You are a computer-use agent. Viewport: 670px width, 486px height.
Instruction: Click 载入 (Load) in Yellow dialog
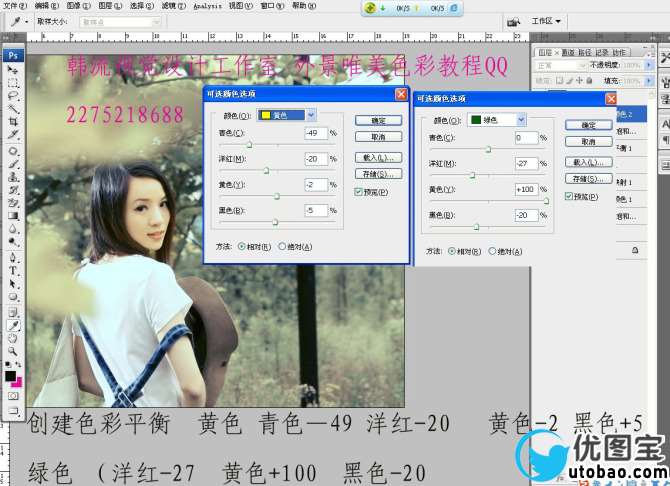(378, 158)
